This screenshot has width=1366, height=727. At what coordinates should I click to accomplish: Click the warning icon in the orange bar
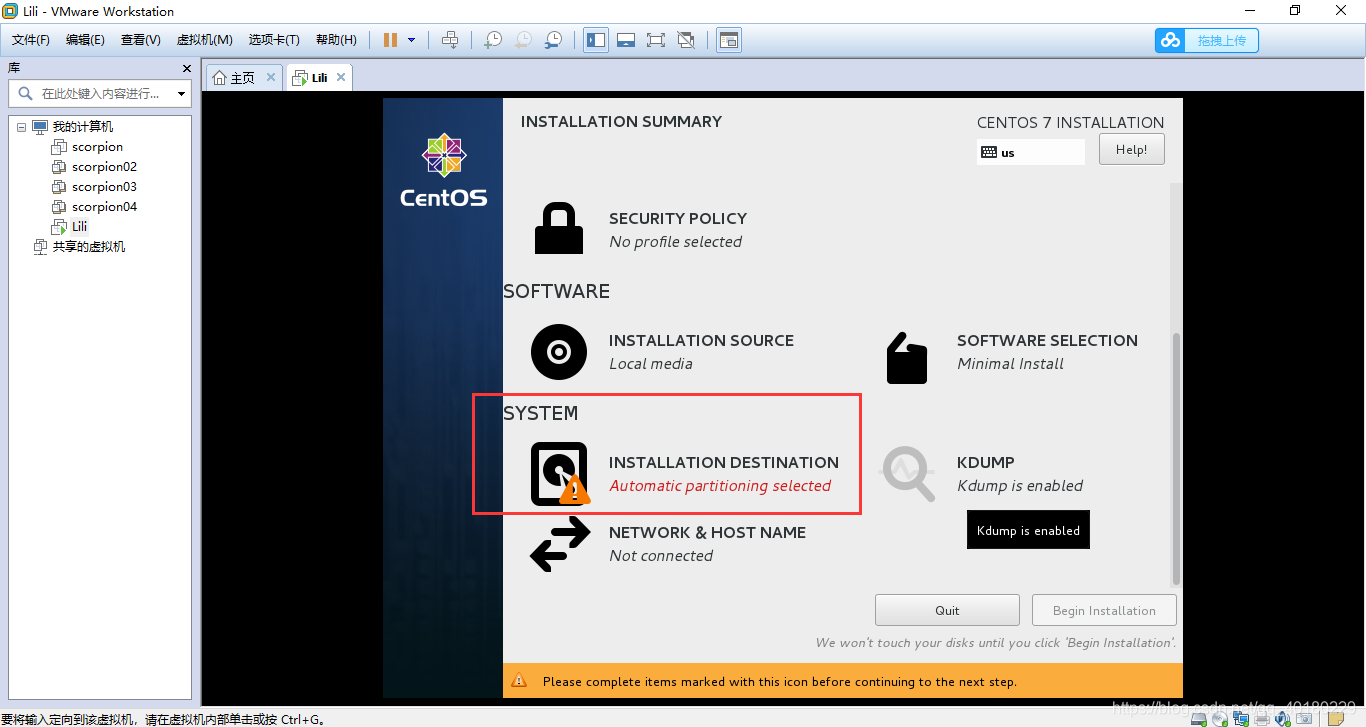[x=519, y=681]
